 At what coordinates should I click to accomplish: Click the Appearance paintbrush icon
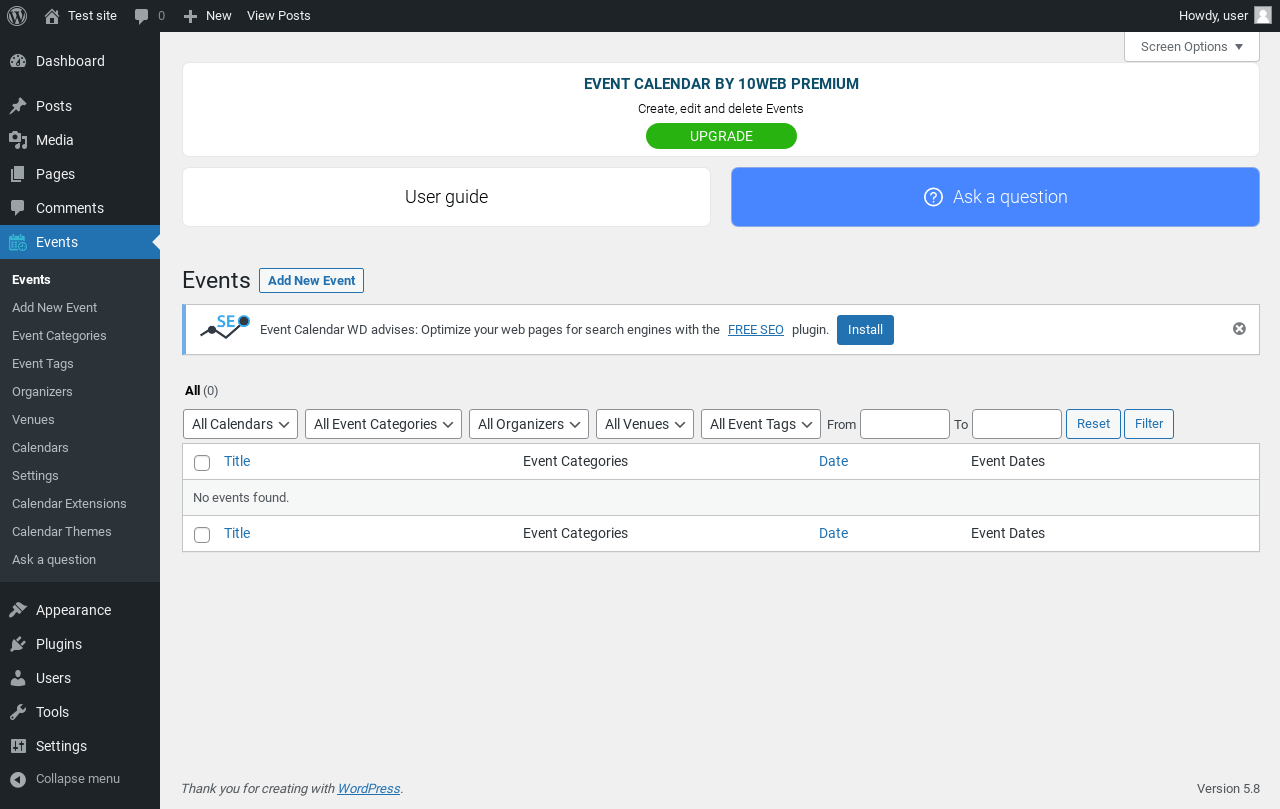point(18,610)
